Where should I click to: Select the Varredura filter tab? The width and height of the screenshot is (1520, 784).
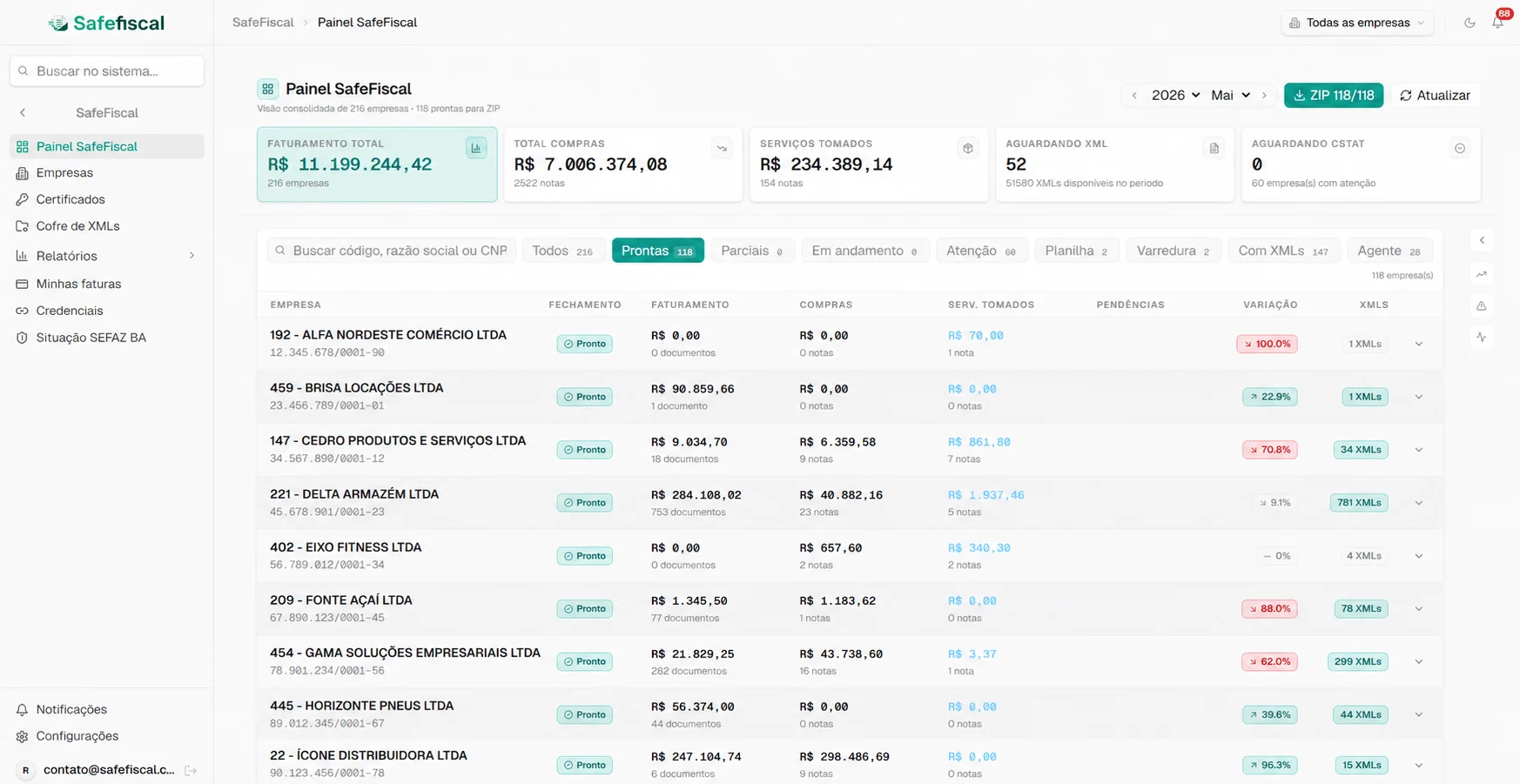pos(1174,251)
